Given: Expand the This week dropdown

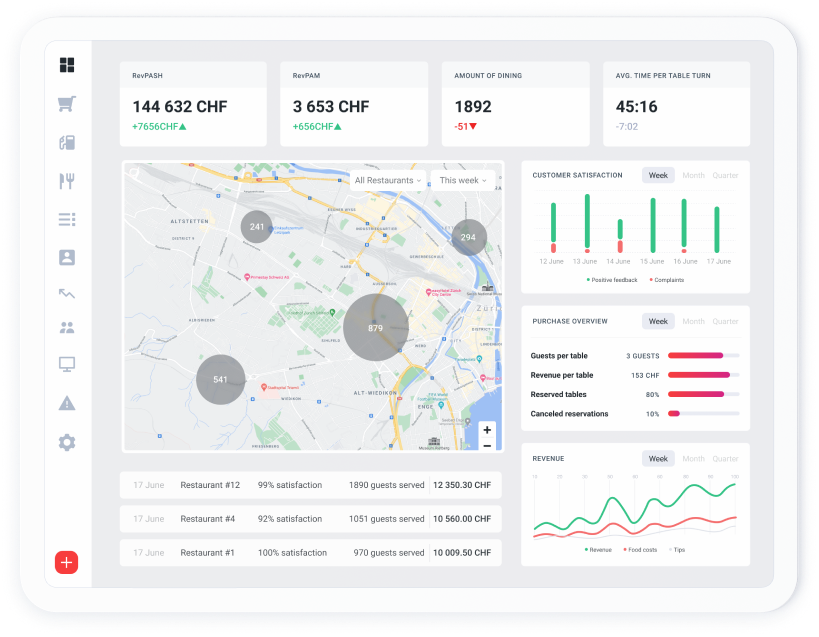Looking at the screenshot, I should 463,180.
